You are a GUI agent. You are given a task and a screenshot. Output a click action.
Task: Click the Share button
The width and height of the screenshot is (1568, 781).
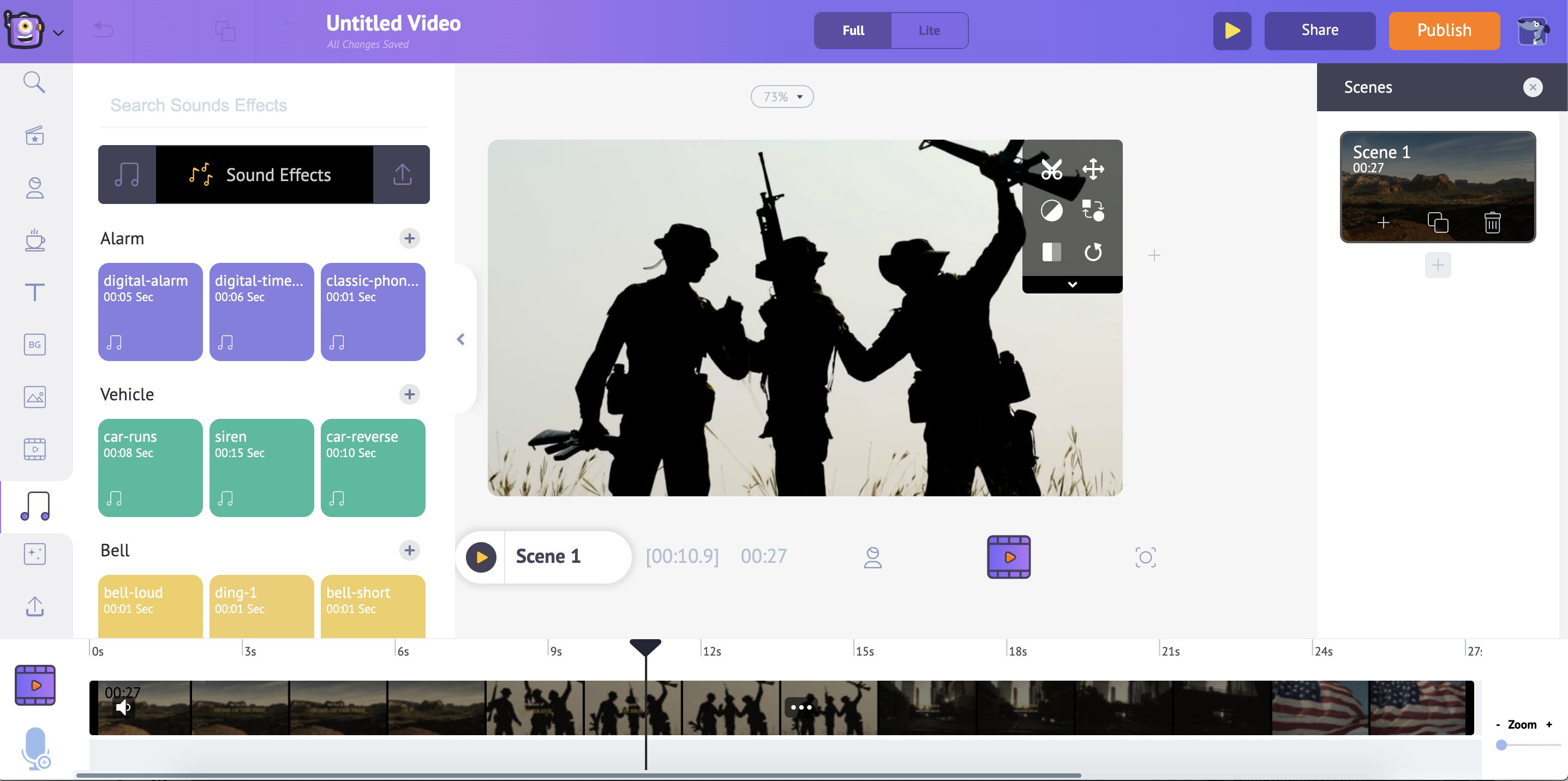(1319, 30)
